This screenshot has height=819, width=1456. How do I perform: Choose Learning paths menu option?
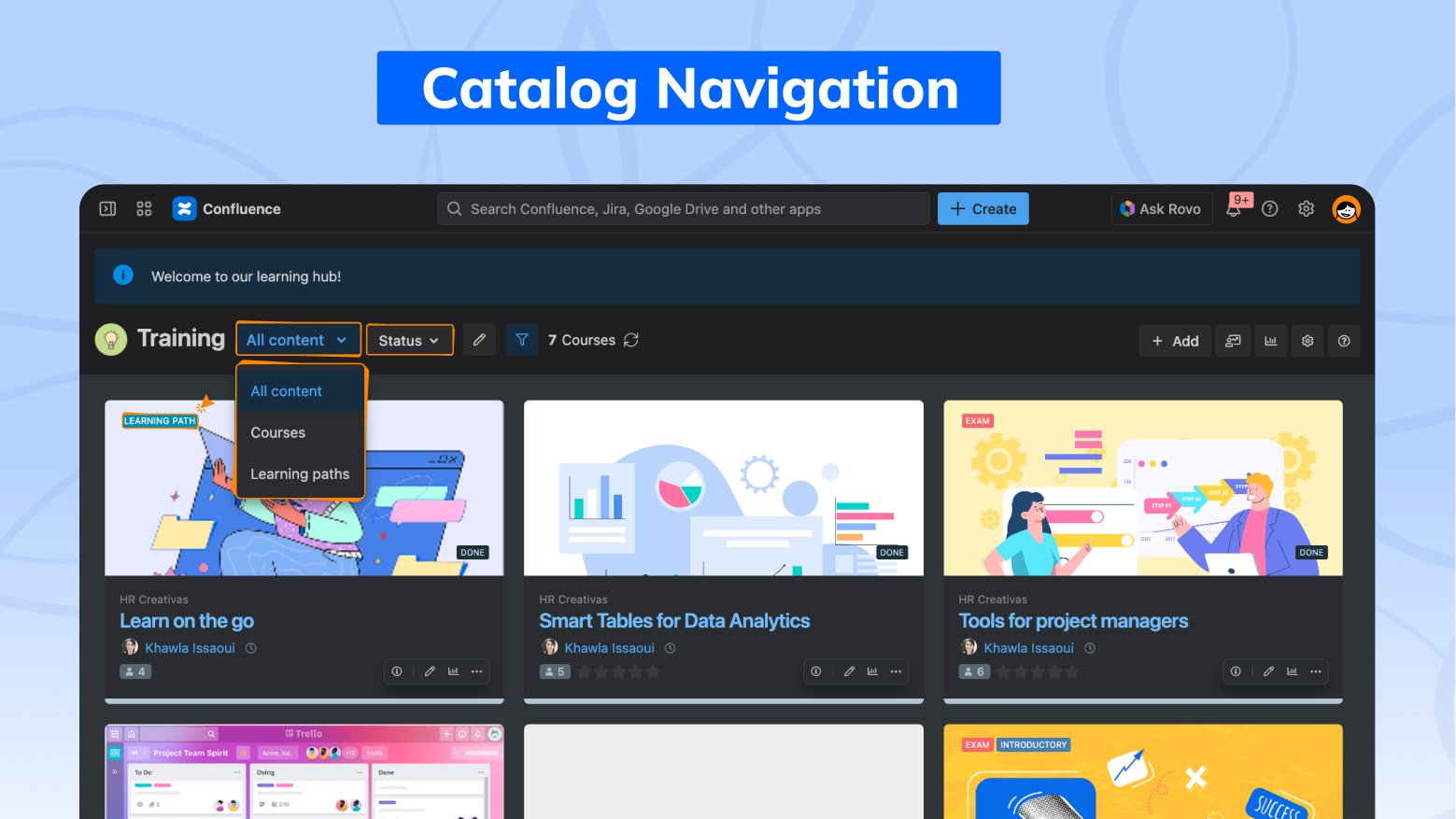point(300,474)
